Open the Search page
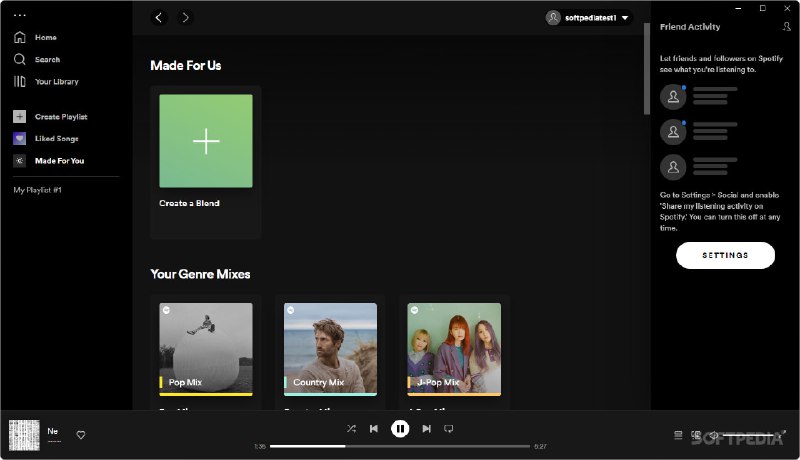Viewport: 800px width, 460px height. point(47,59)
